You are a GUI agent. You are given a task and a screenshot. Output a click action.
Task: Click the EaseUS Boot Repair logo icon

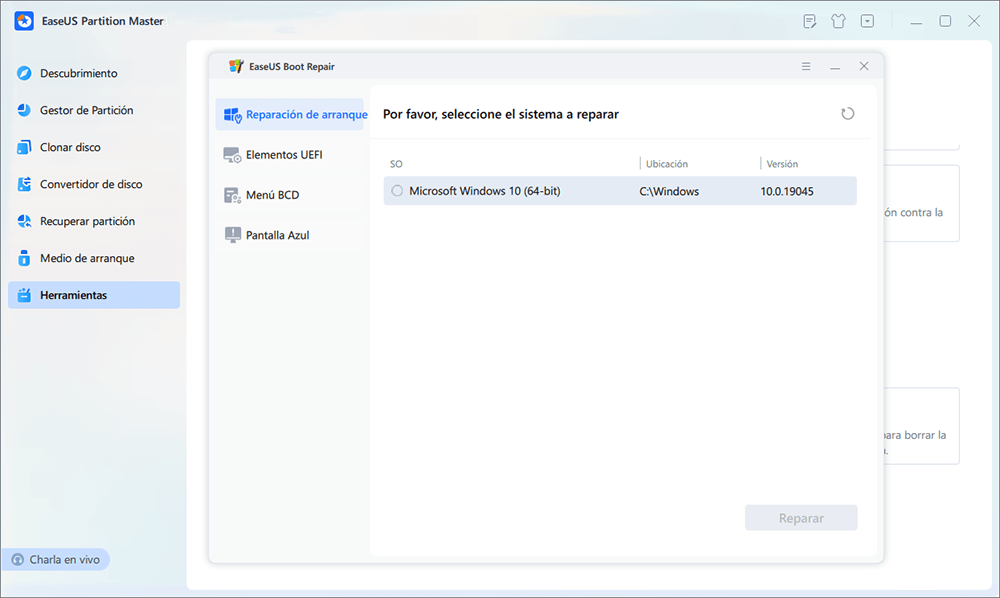click(236, 66)
